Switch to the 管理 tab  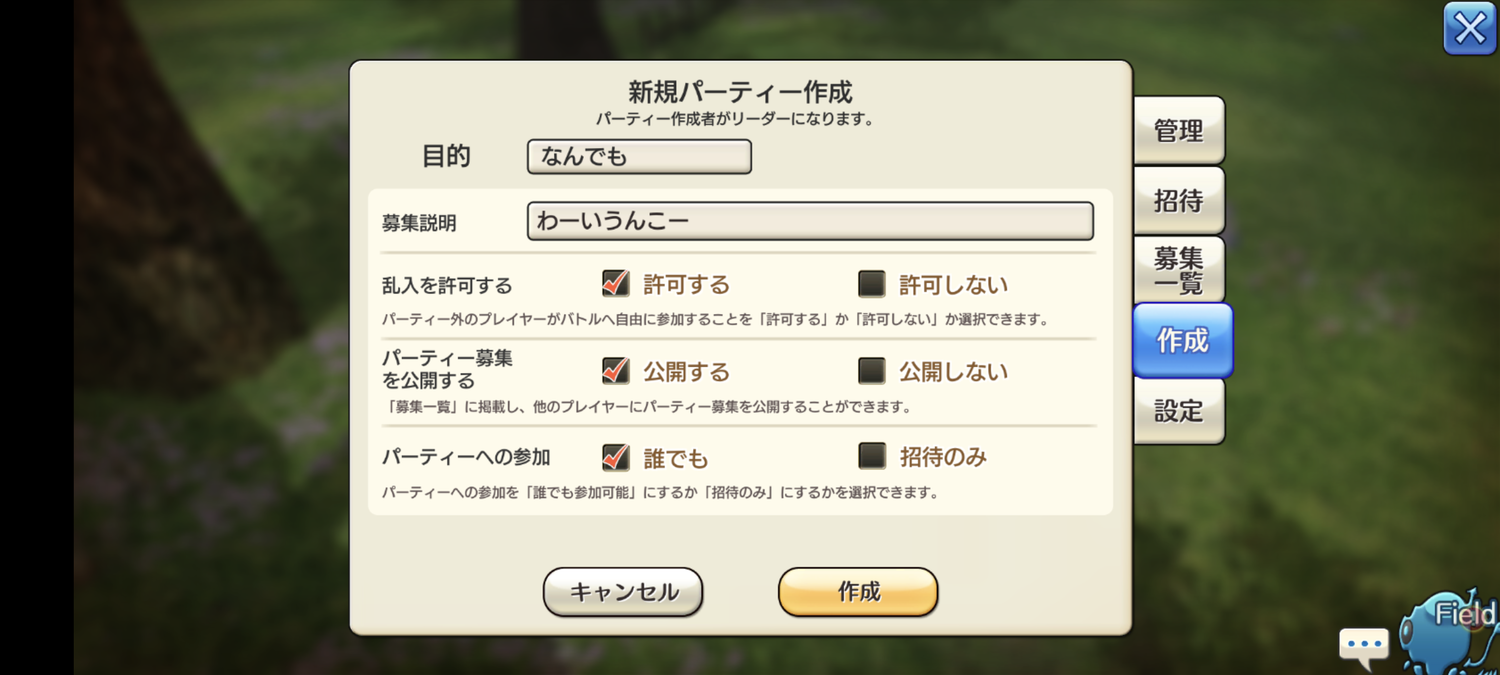(1178, 131)
